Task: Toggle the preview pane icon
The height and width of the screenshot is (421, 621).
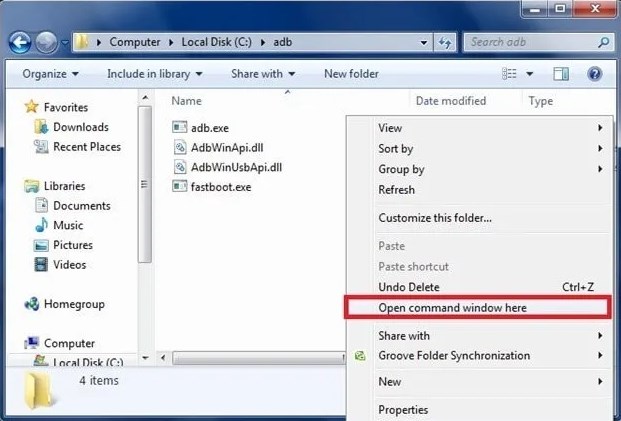Action: tap(561, 74)
